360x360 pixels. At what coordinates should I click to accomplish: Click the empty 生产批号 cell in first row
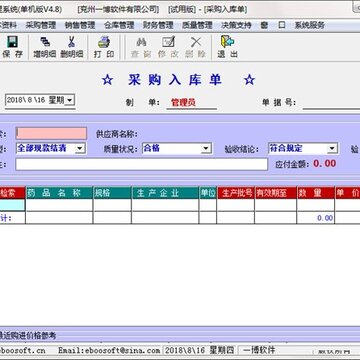click(236, 205)
